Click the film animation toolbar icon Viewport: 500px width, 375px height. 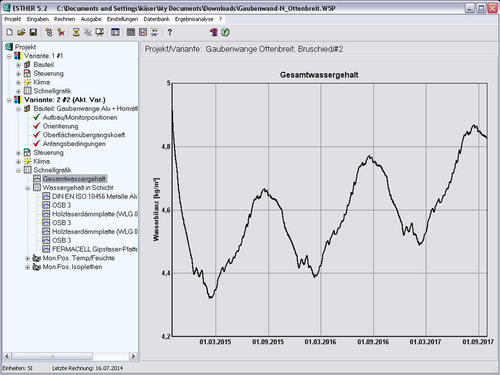(x=154, y=32)
